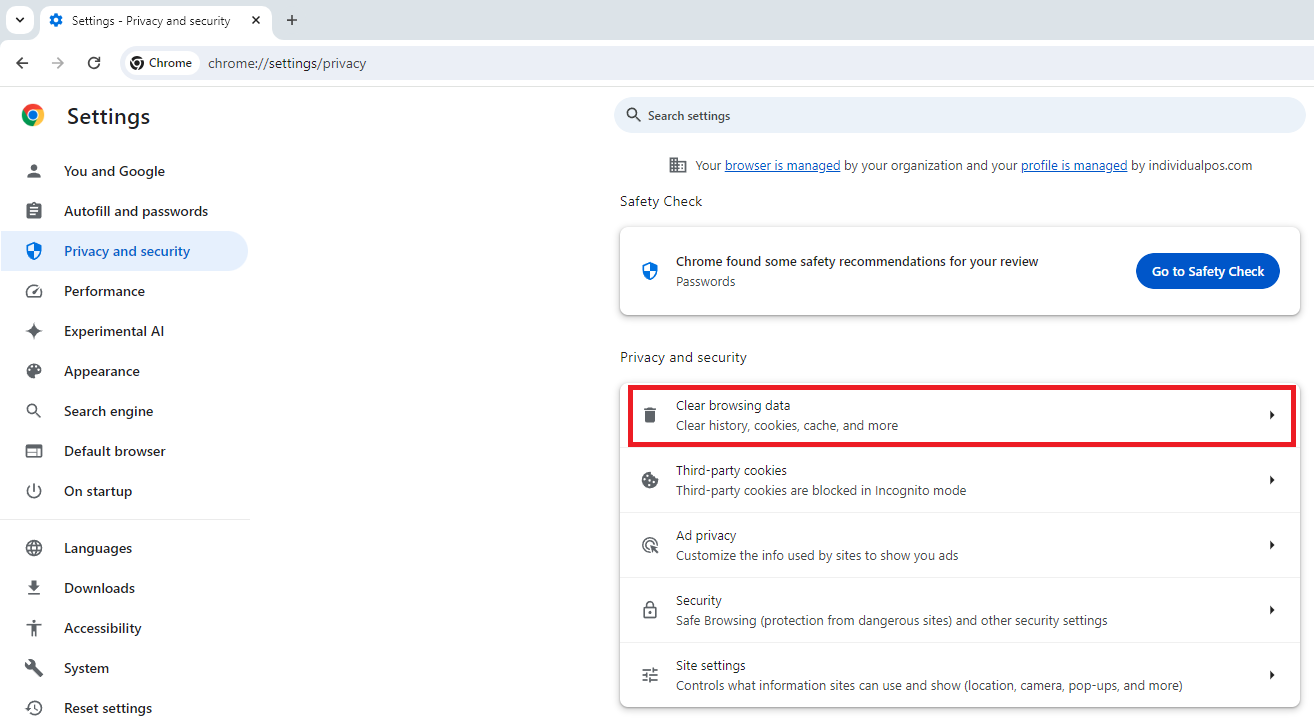Click the Autofill and passwords clipboard icon
This screenshot has height=719, width=1314.
point(34,211)
